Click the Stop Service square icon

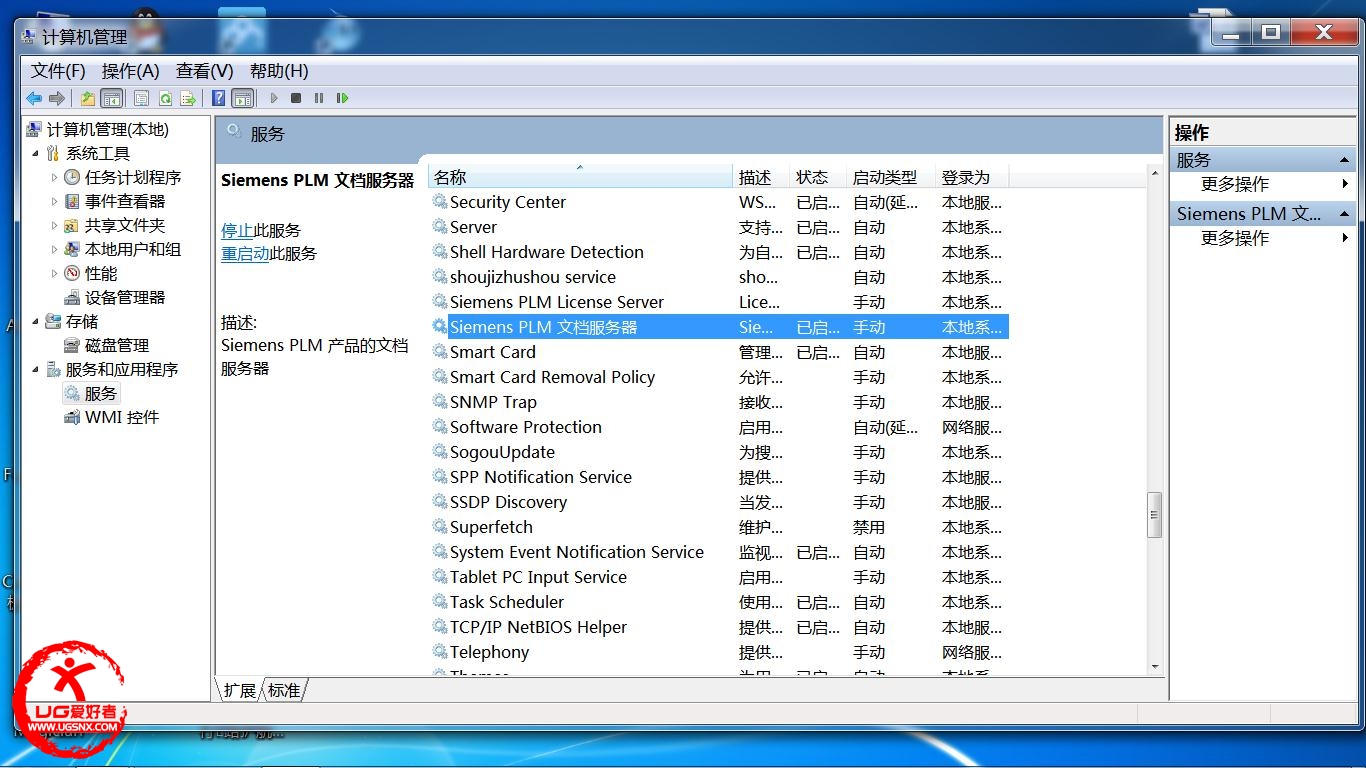pos(296,98)
